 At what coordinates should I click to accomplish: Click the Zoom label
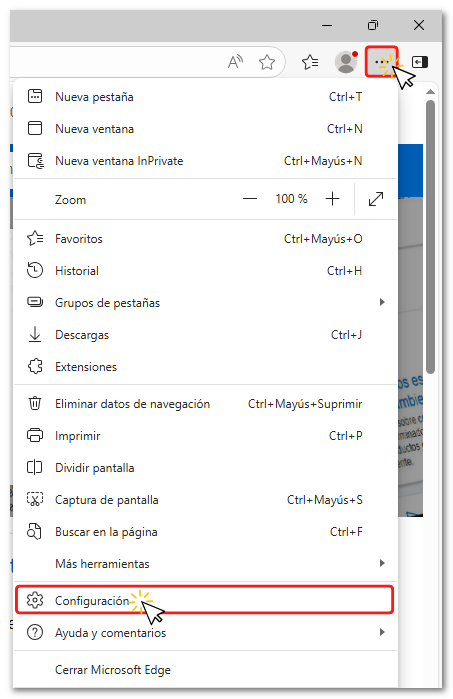click(70, 200)
